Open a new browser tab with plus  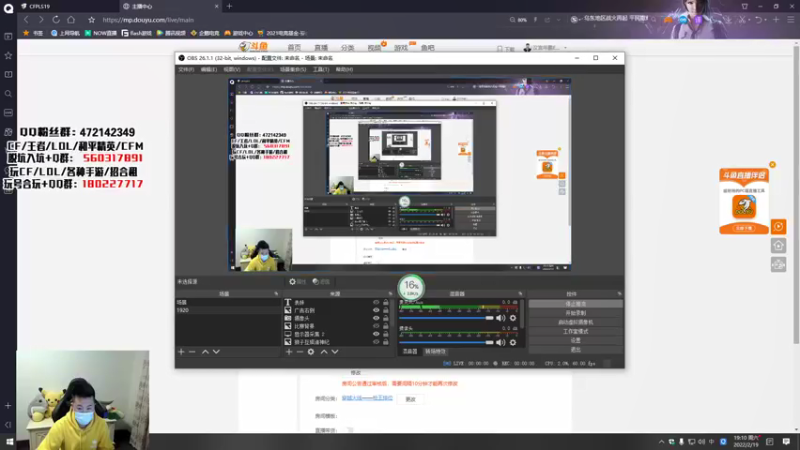(x=229, y=6)
